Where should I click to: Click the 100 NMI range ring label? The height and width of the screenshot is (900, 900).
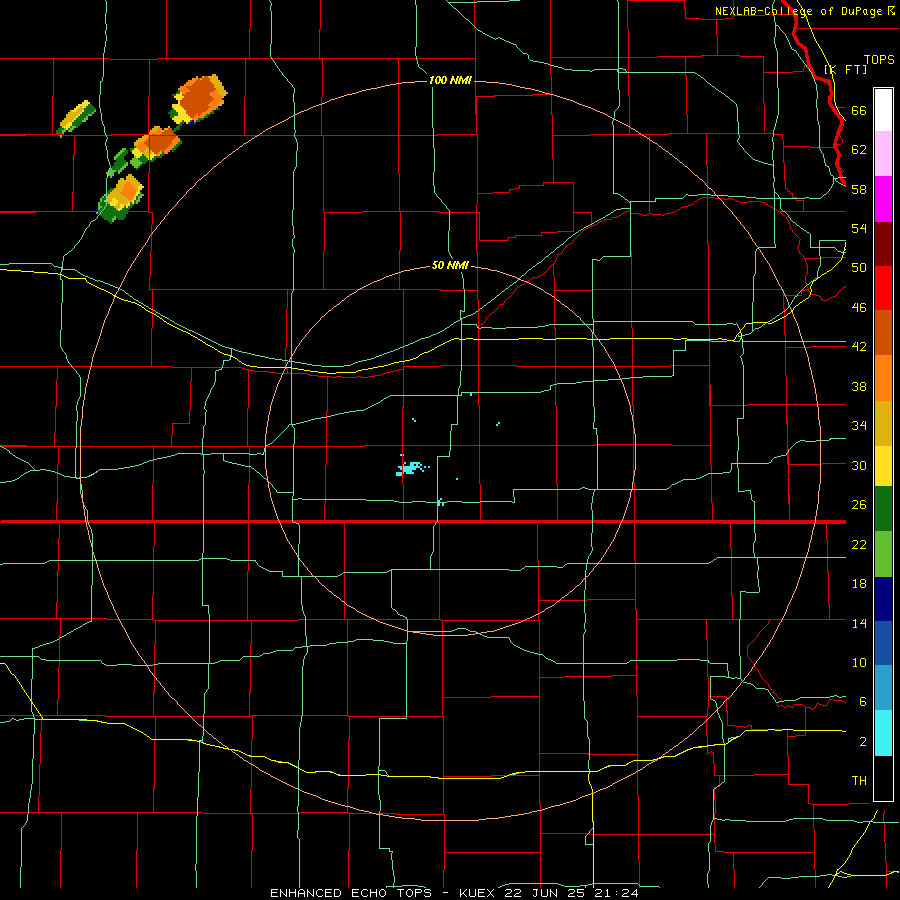click(x=451, y=80)
